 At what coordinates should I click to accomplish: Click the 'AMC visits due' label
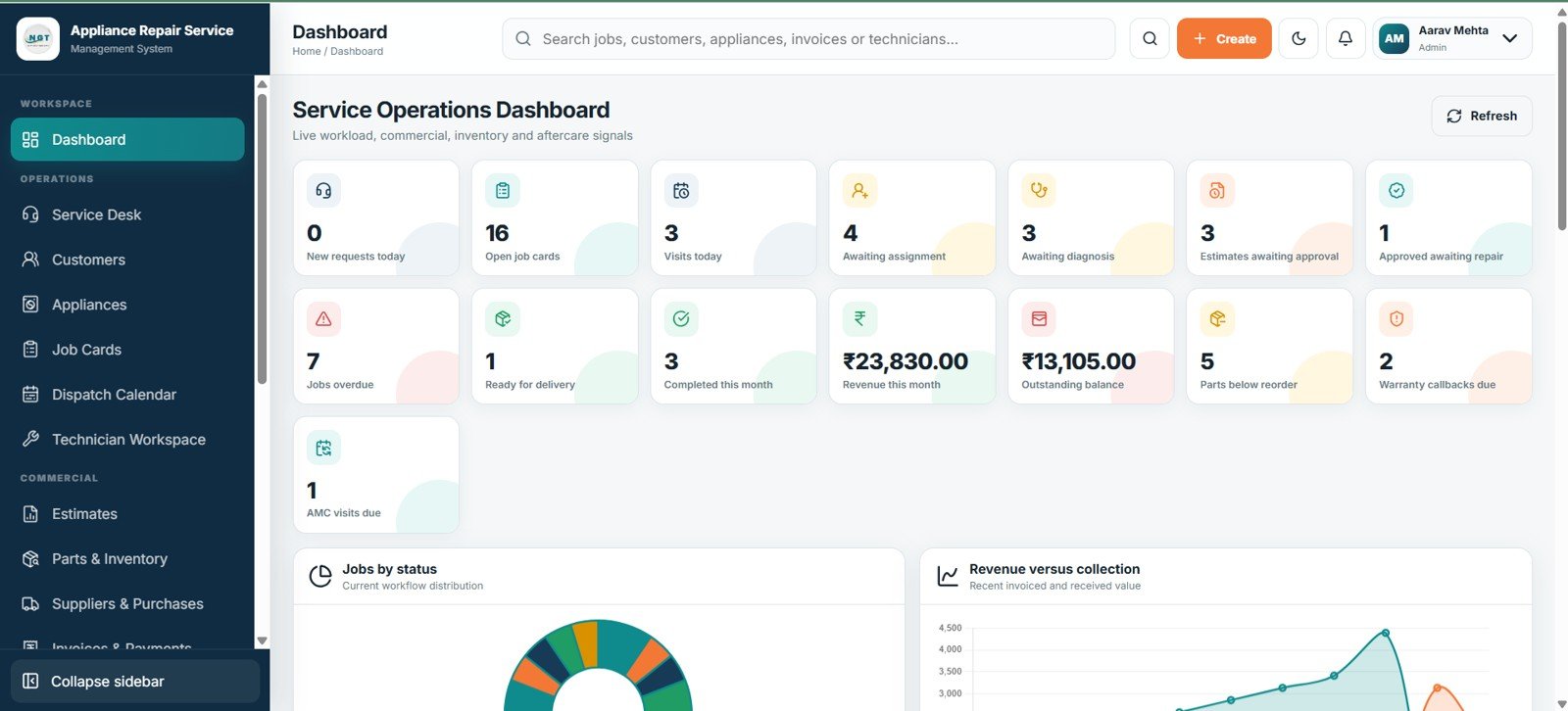point(344,513)
